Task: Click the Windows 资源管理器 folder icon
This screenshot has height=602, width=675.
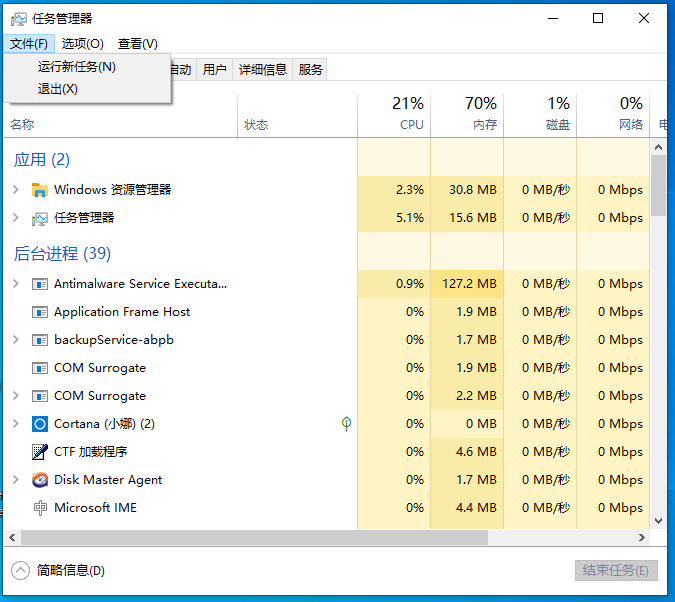Action: pyautogui.click(x=40, y=190)
